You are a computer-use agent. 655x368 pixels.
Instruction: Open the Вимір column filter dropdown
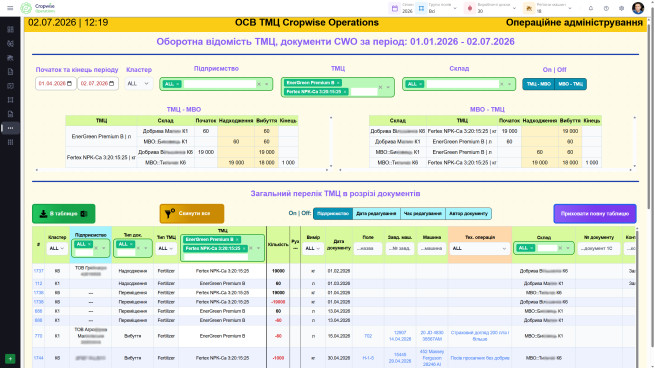coord(312,248)
